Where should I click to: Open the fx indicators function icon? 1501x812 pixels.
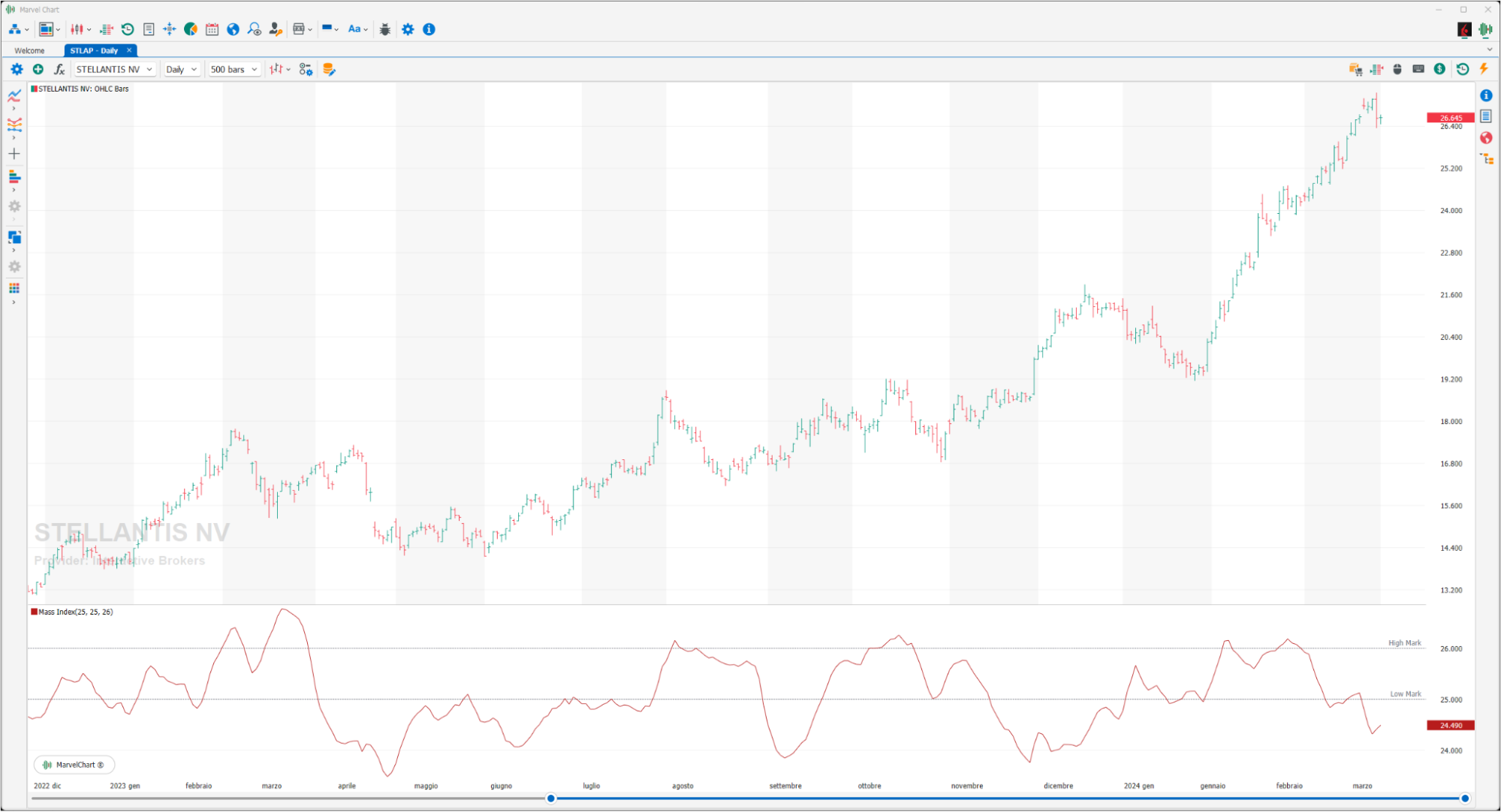[x=59, y=69]
